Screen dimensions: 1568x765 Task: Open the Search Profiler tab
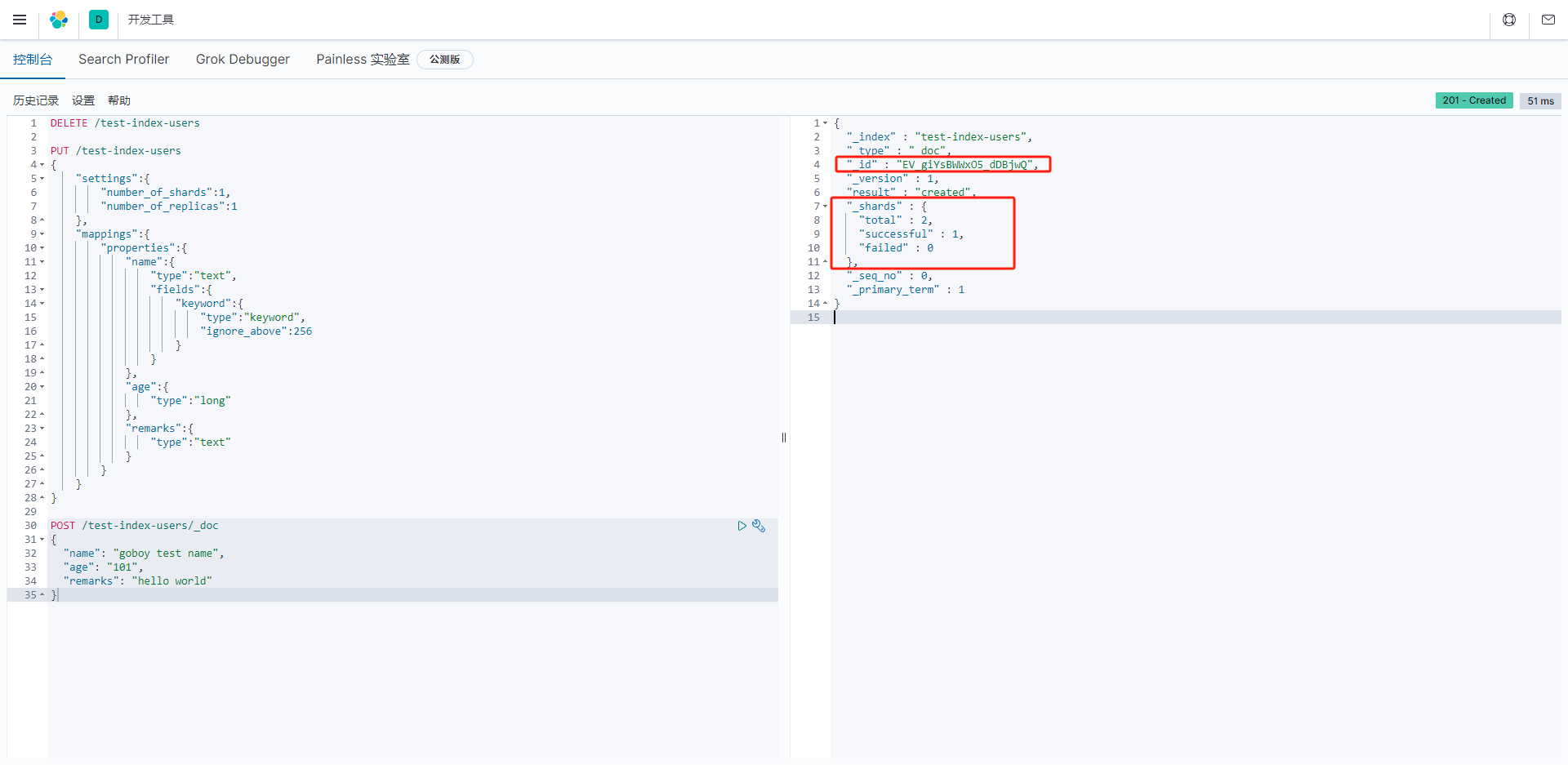pos(124,60)
